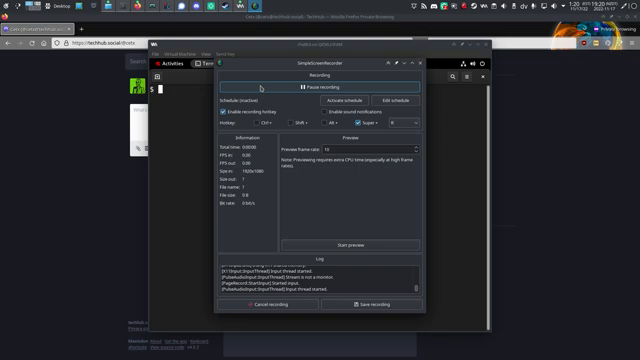Image resolution: width=640 pixels, height=360 pixels.
Task: Open View source code link
Action: point(167,347)
